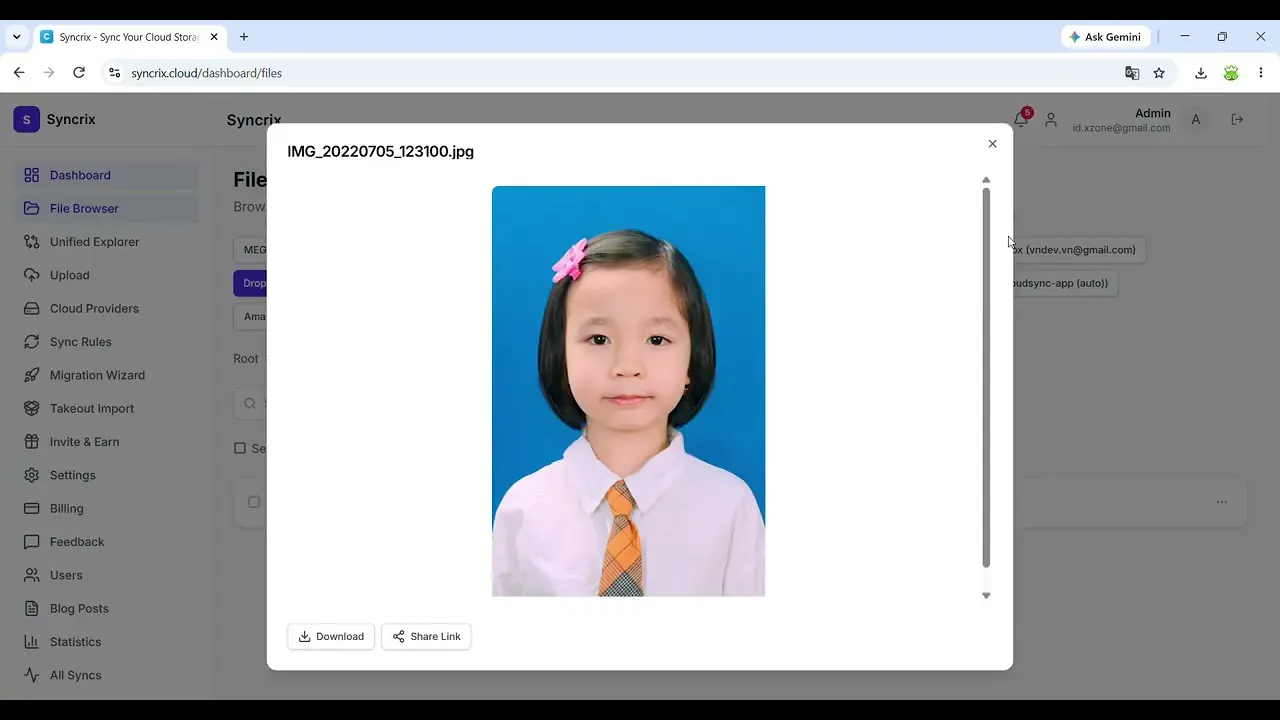
Task: Click the Takeout Import icon
Action: 31,408
